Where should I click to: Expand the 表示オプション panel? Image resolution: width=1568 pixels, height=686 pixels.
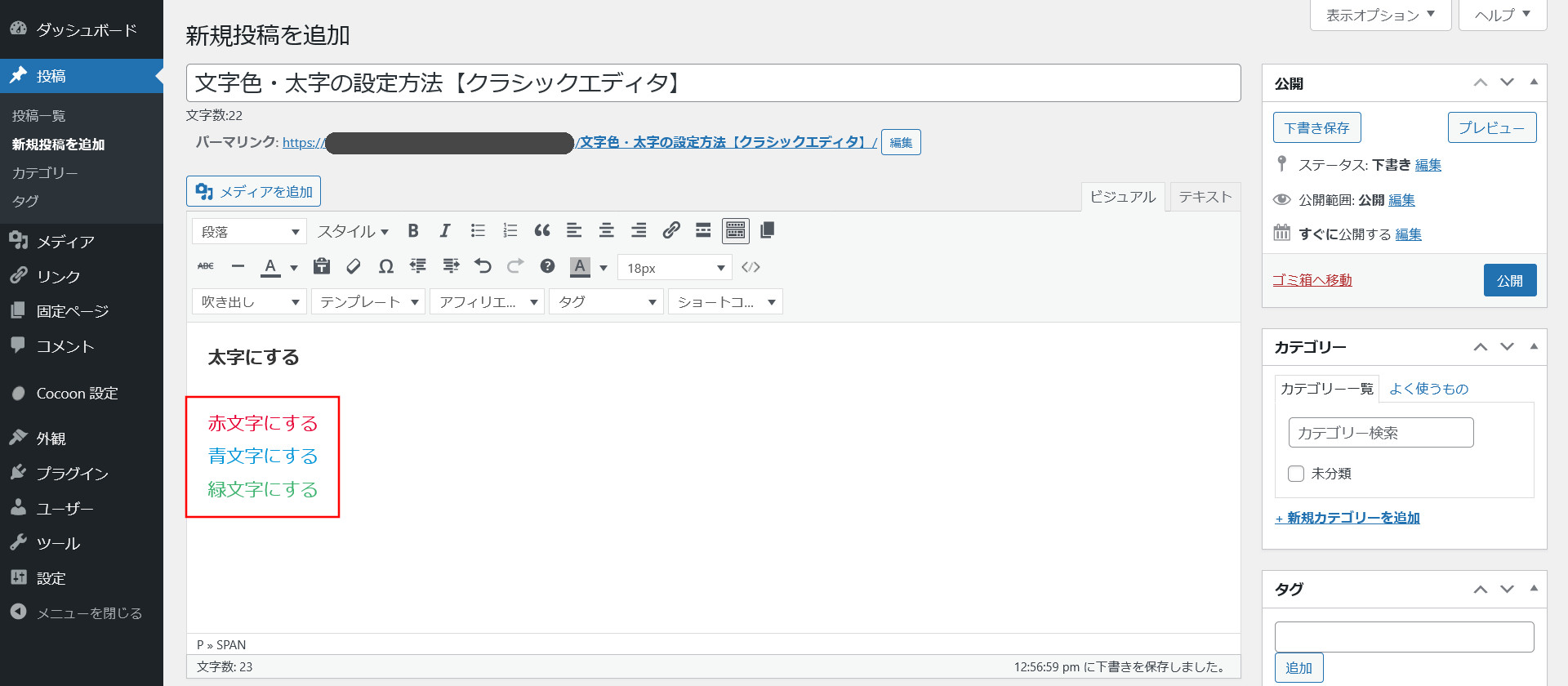[1380, 15]
